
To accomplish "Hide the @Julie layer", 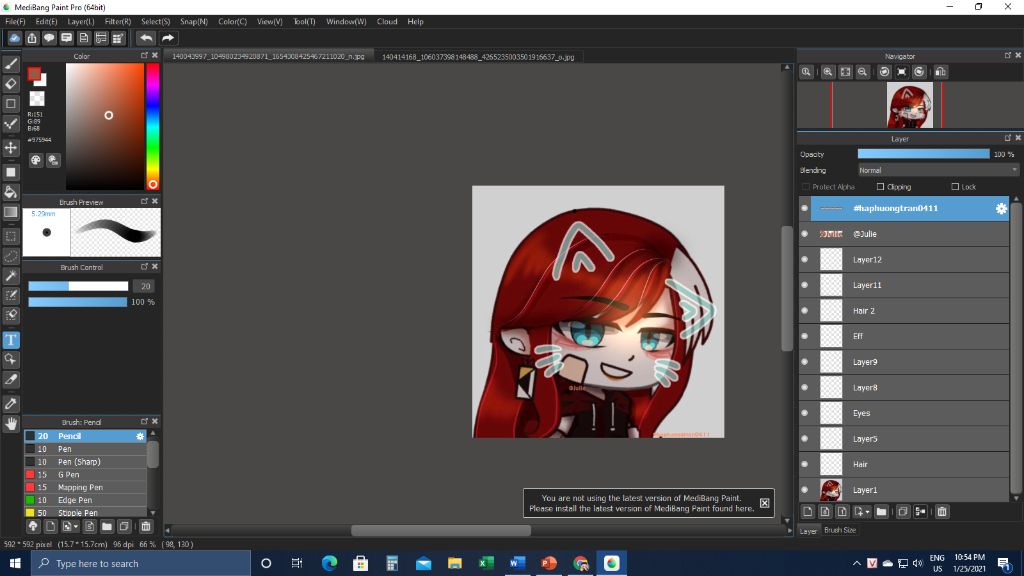I will pyautogui.click(x=805, y=234).
